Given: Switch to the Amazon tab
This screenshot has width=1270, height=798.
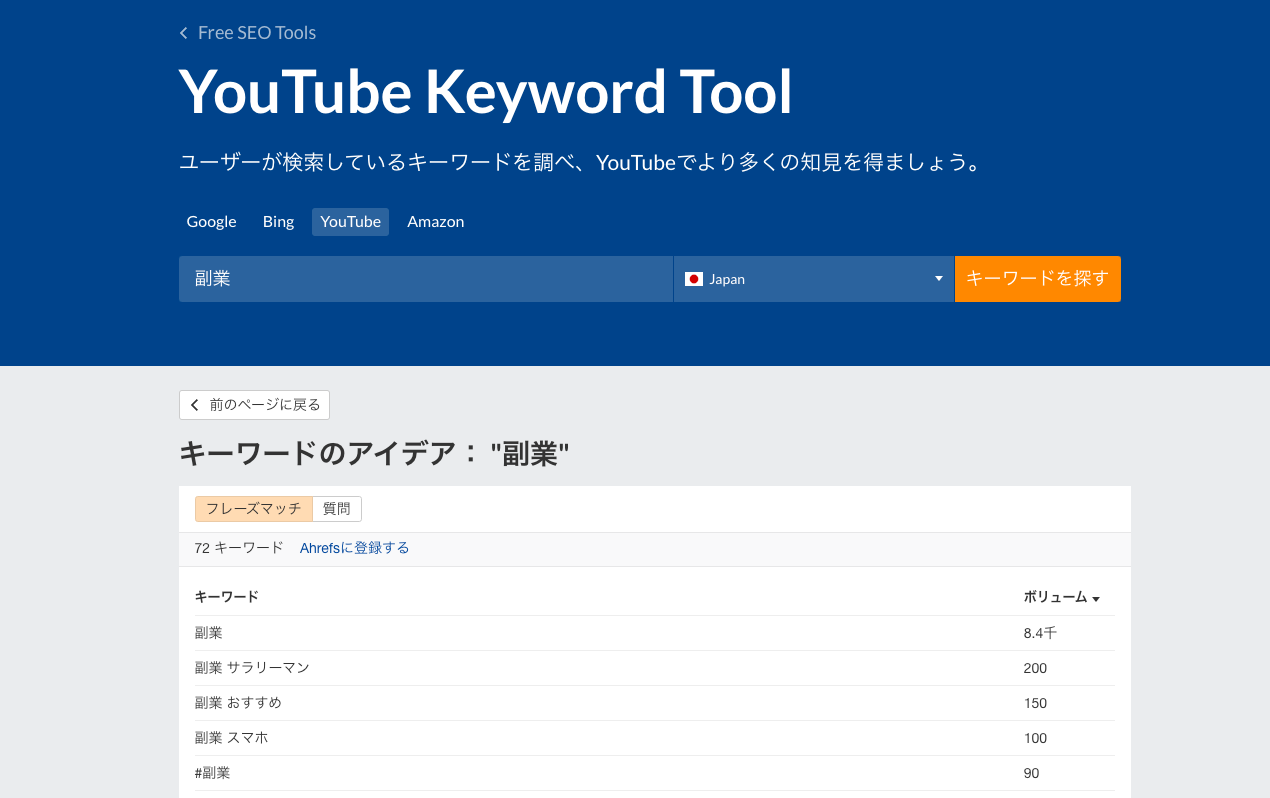Looking at the screenshot, I should (x=435, y=222).
